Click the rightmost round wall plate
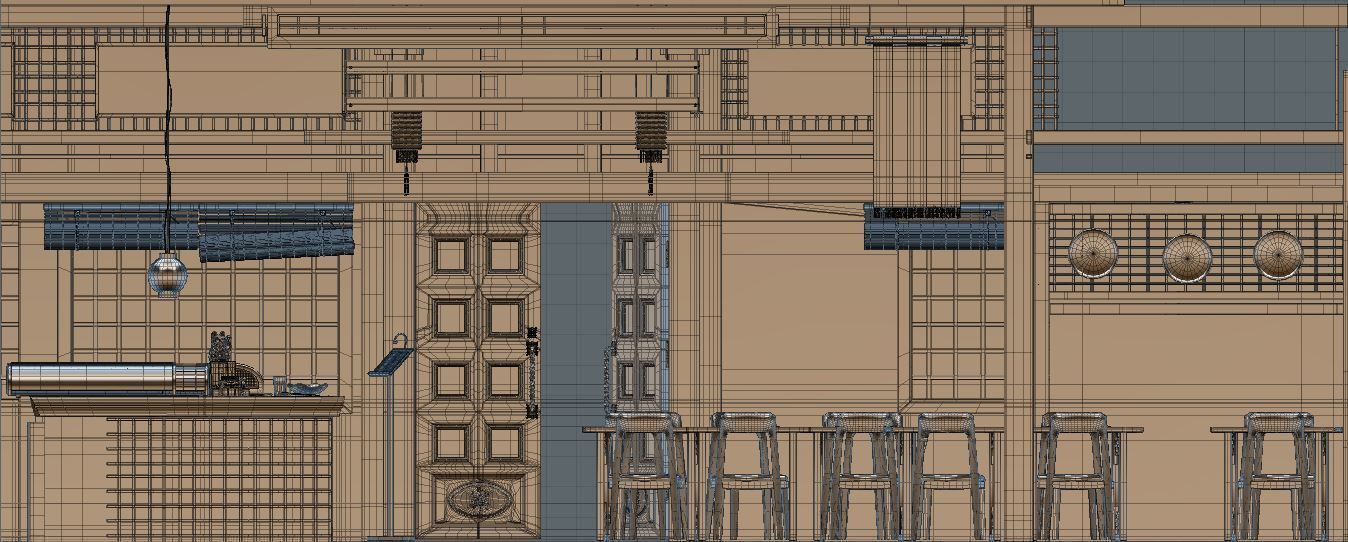The width and height of the screenshot is (1348, 542). click(1278, 255)
